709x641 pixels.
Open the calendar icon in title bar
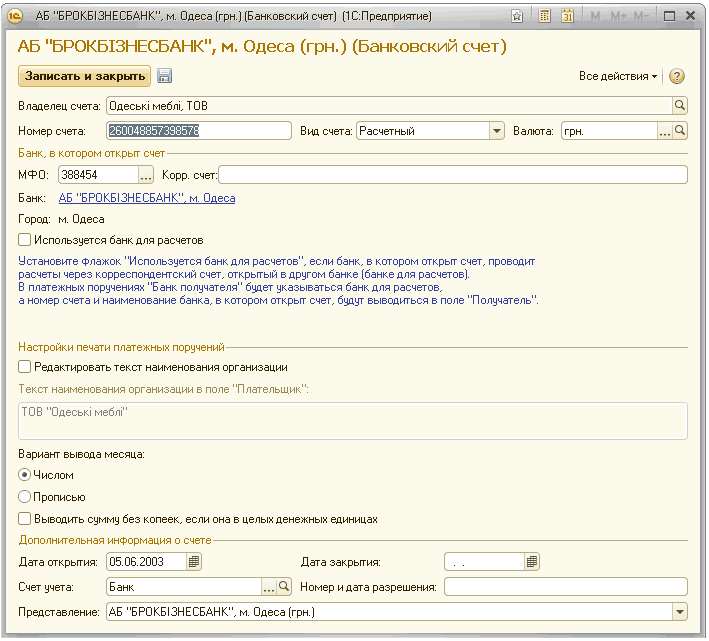tap(568, 16)
